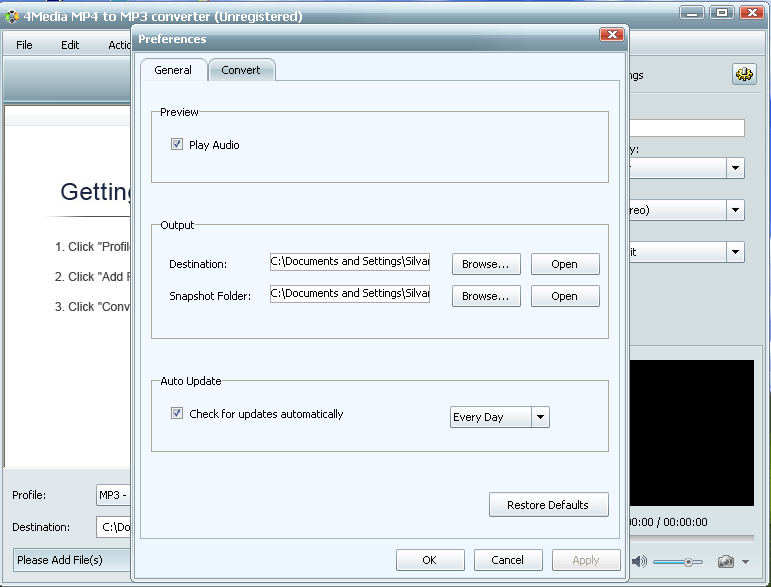This screenshot has height=587, width=771.
Task: Open the Edit menu
Action: 70,45
